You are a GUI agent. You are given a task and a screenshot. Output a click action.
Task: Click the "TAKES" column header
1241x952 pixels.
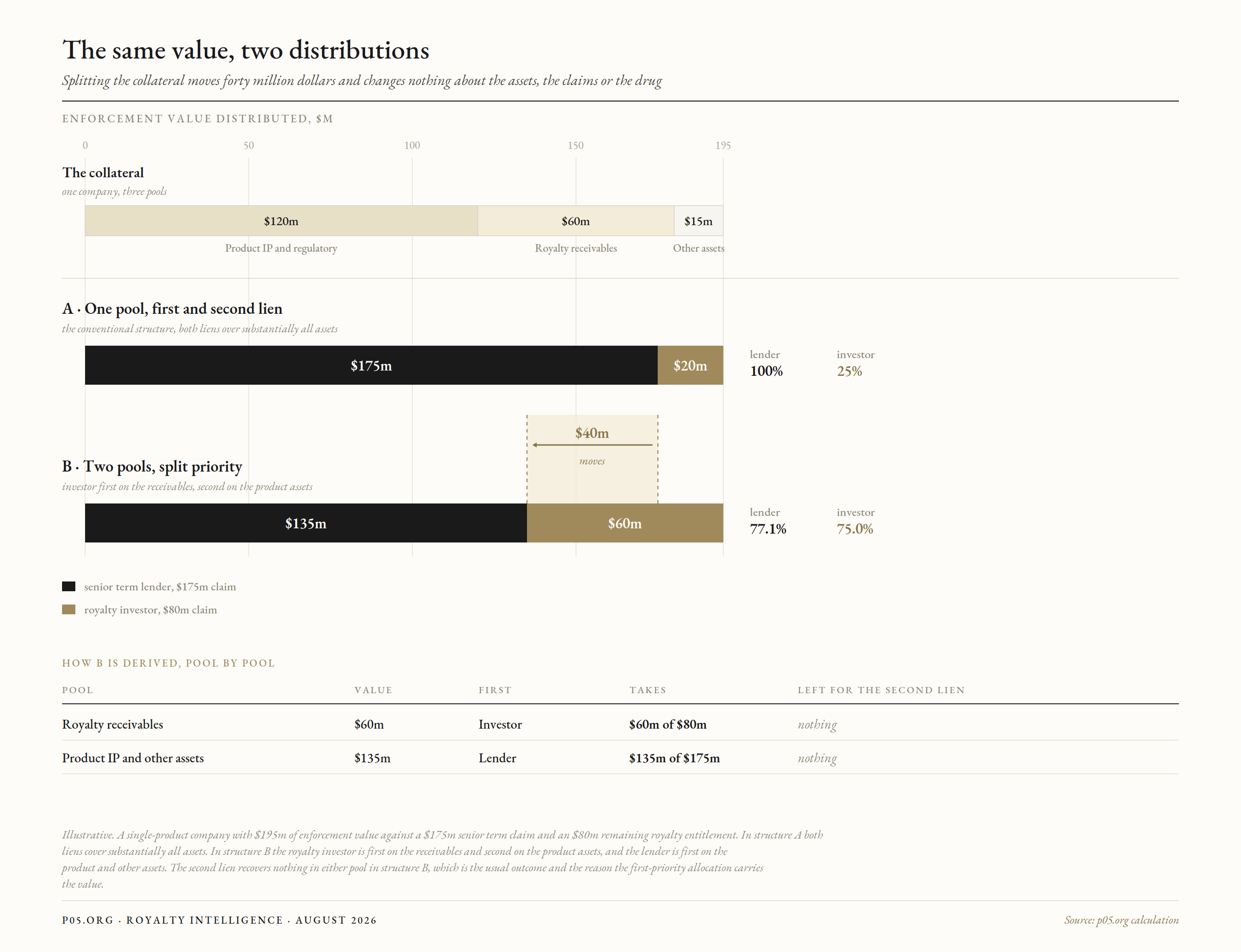click(648, 690)
